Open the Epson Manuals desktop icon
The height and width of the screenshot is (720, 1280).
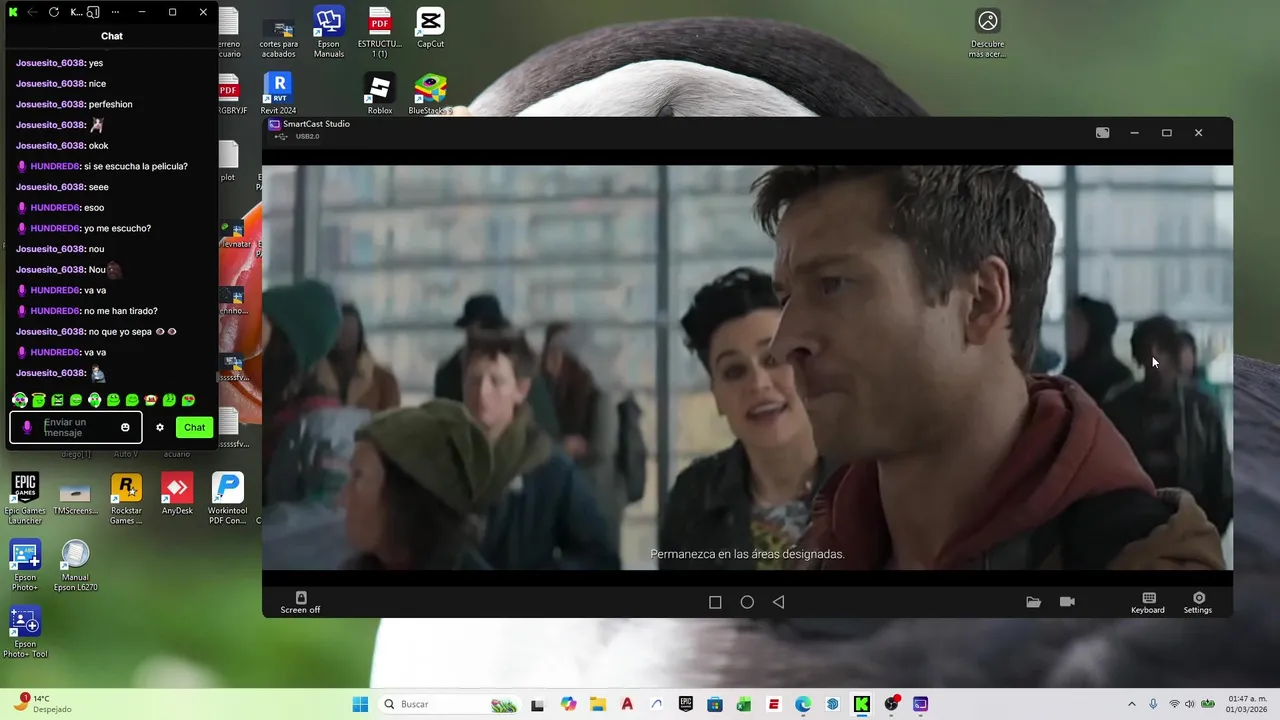coord(329,32)
